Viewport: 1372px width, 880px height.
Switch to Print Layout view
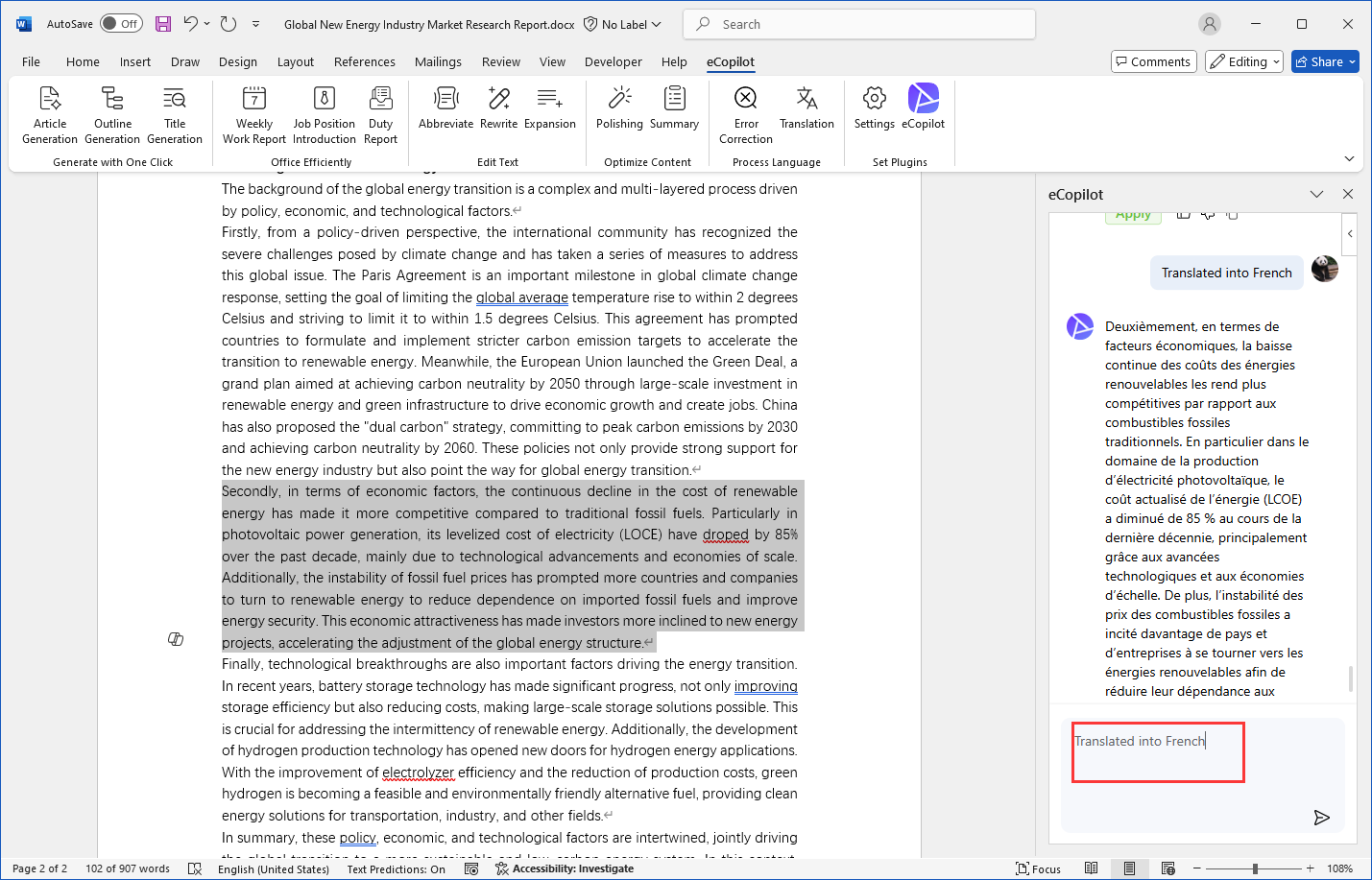click(1129, 868)
